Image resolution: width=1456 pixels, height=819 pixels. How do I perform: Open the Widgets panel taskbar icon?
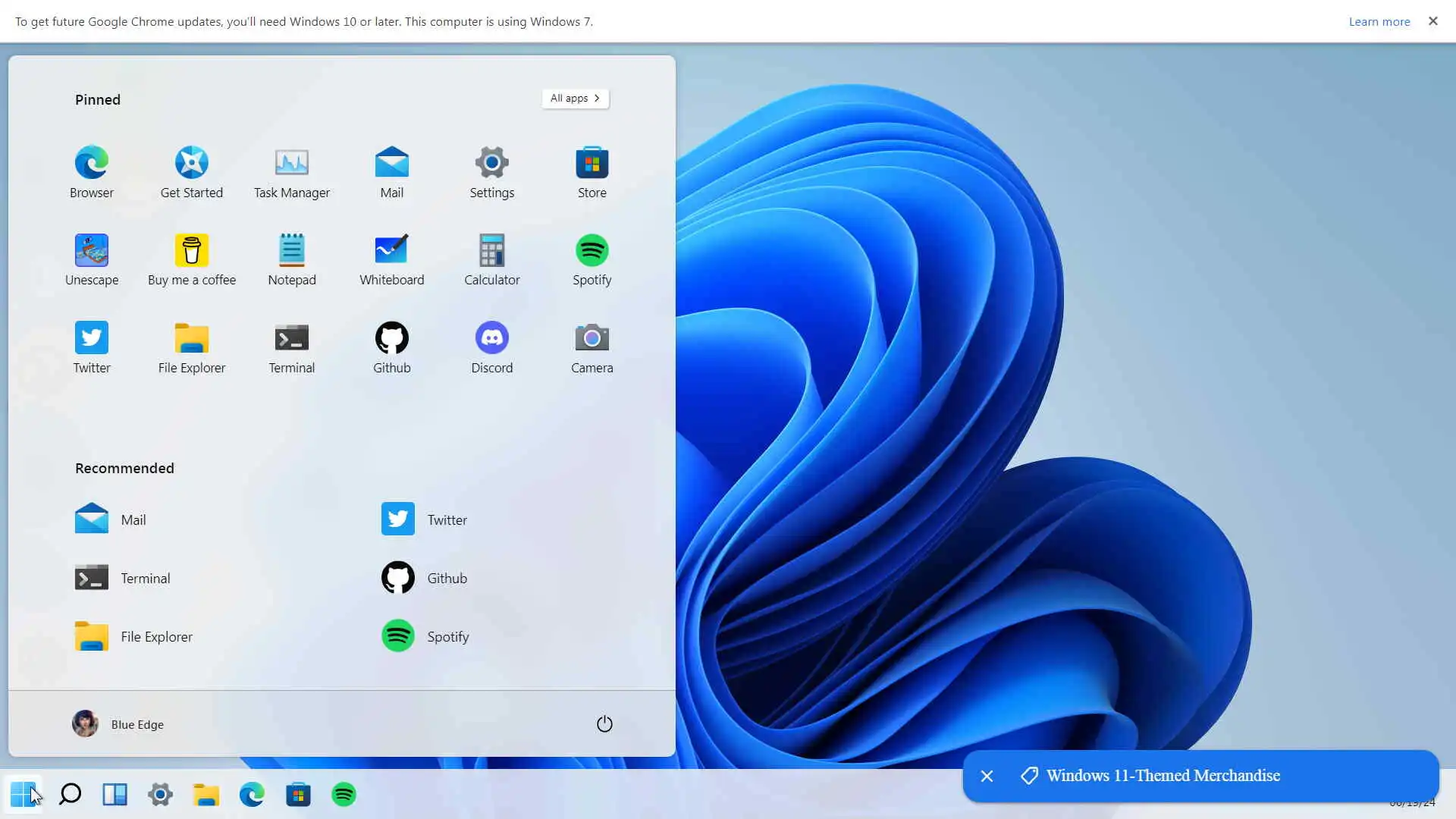[x=115, y=794]
